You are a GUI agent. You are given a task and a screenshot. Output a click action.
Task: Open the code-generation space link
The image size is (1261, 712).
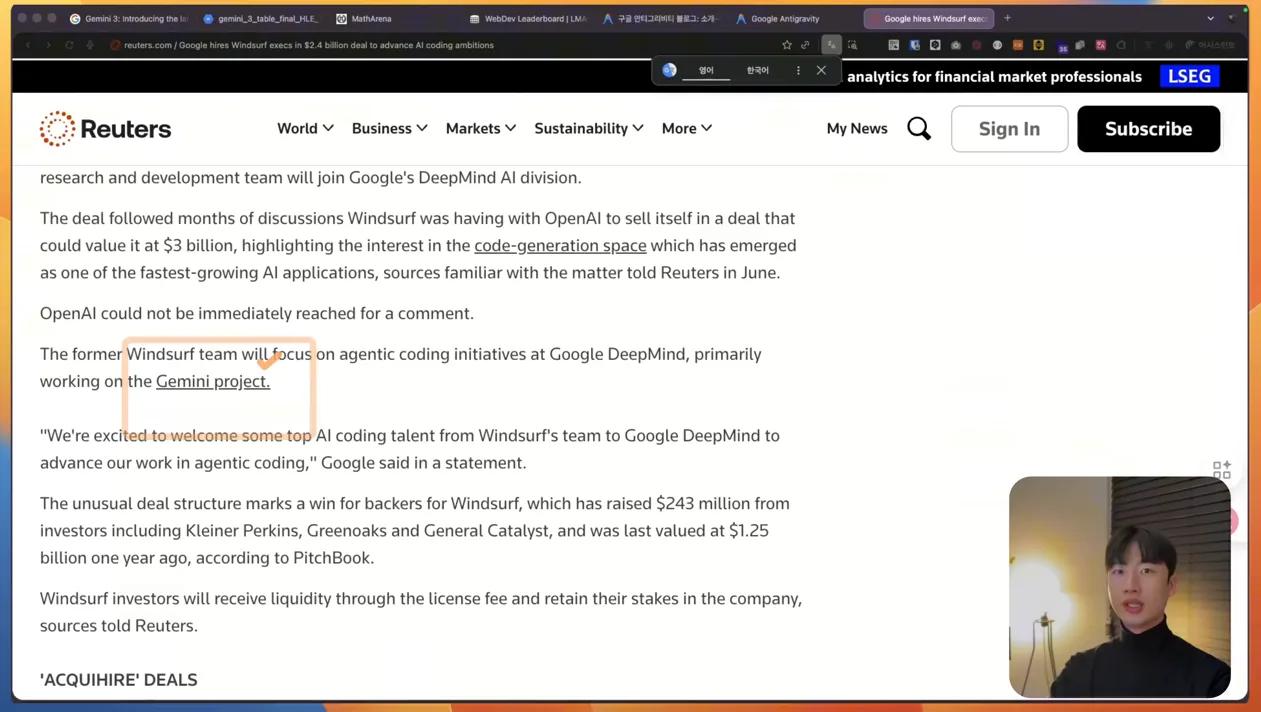pos(560,245)
